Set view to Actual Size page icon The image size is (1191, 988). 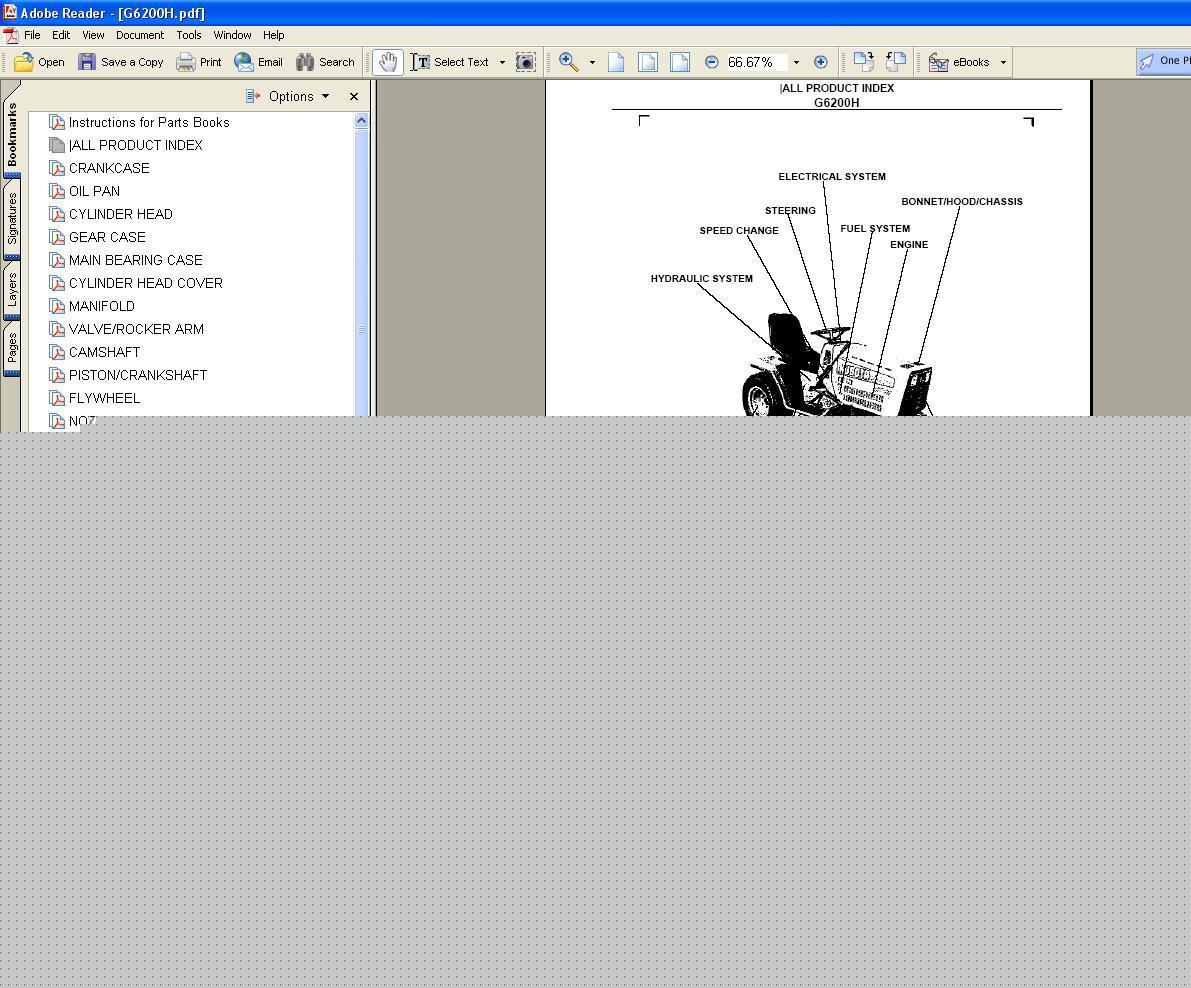click(x=616, y=62)
